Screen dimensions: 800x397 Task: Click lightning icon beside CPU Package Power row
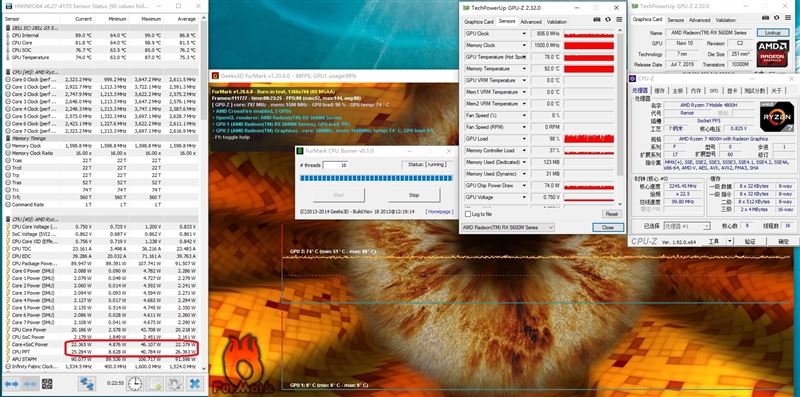click(x=8, y=263)
